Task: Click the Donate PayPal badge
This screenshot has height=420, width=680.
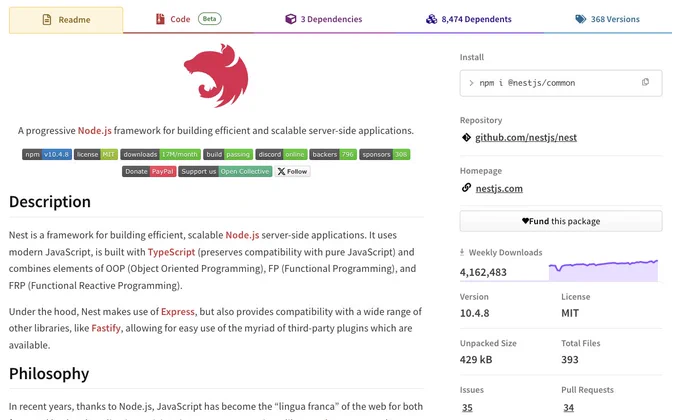Action: (x=149, y=171)
